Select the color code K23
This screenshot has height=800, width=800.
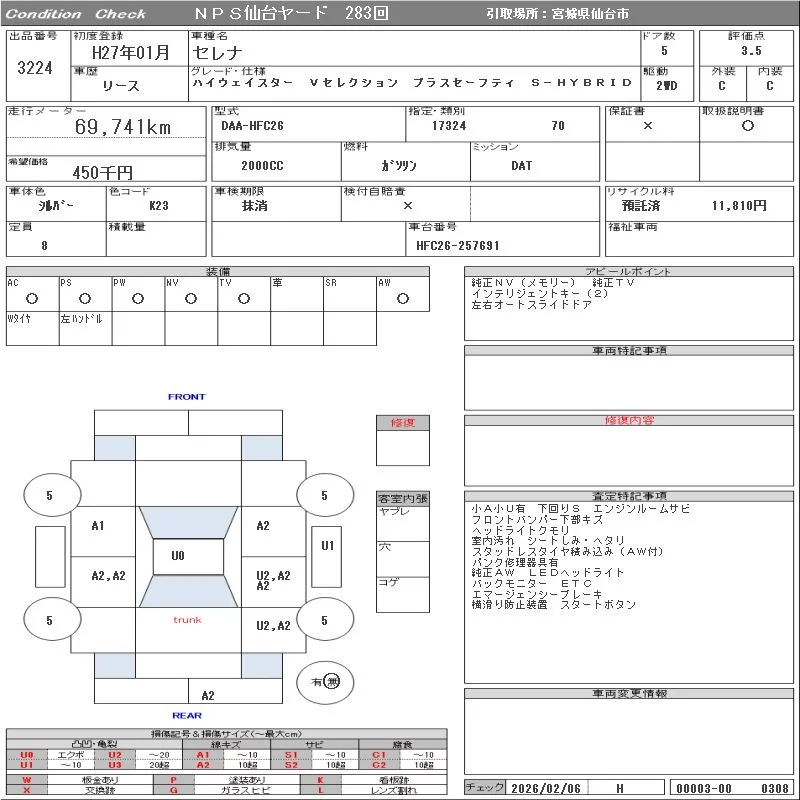(159, 206)
